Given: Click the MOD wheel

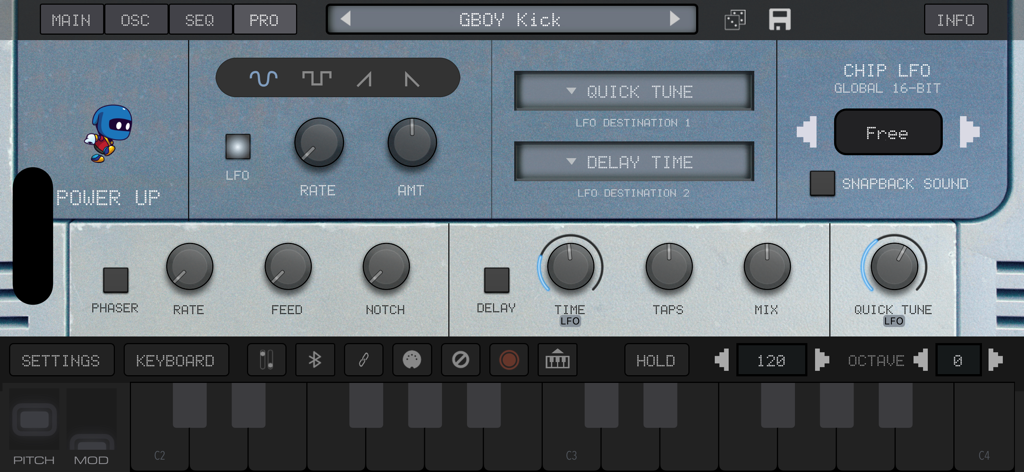Looking at the screenshot, I should (91, 419).
